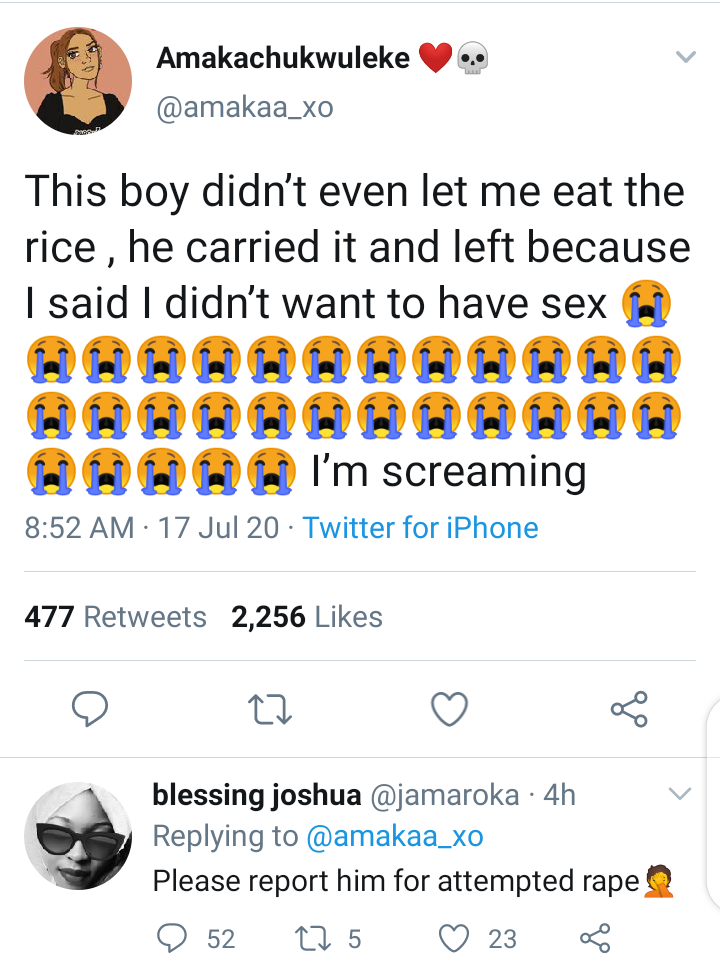The width and height of the screenshot is (720, 966).
Task: Like the main tweet heart icon
Action: [449, 709]
